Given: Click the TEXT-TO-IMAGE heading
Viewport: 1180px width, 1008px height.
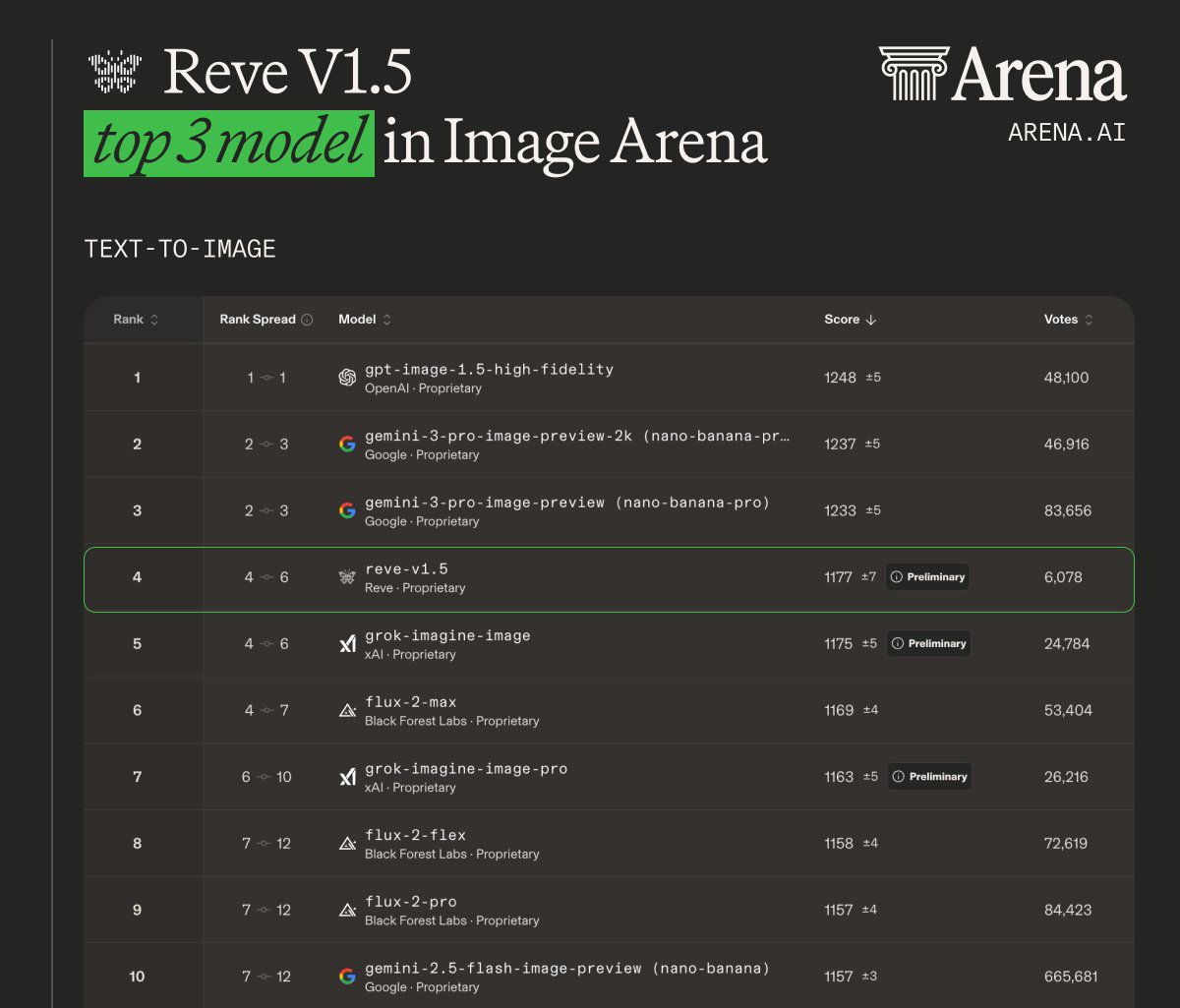Looking at the screenshot, I should tap(180, 249).
